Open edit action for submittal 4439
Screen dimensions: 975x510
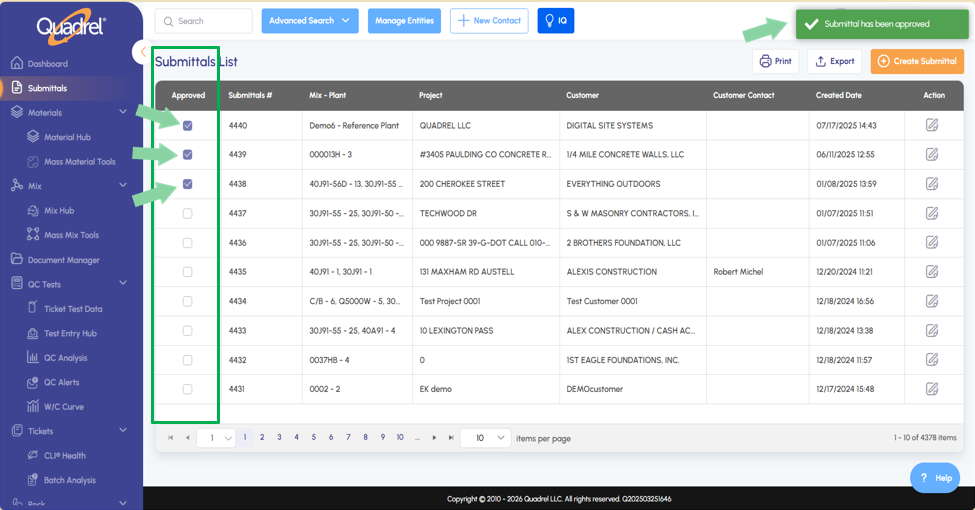click(931, 154)
